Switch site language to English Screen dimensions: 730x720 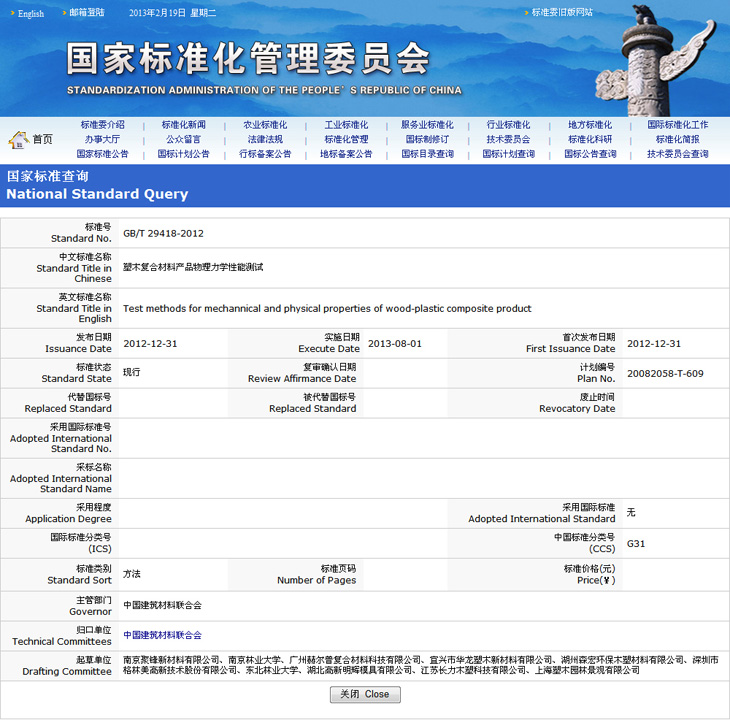31,14
